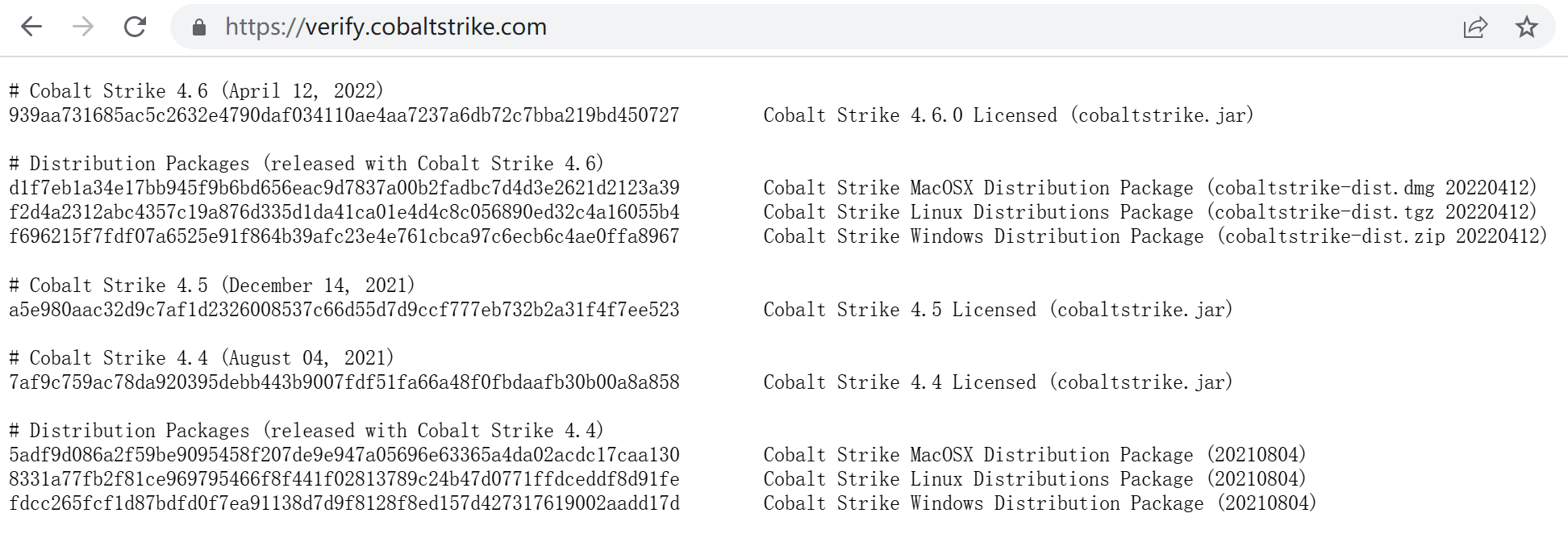Click the Linux tgz 20220412 hash

[x=344, y=212]
